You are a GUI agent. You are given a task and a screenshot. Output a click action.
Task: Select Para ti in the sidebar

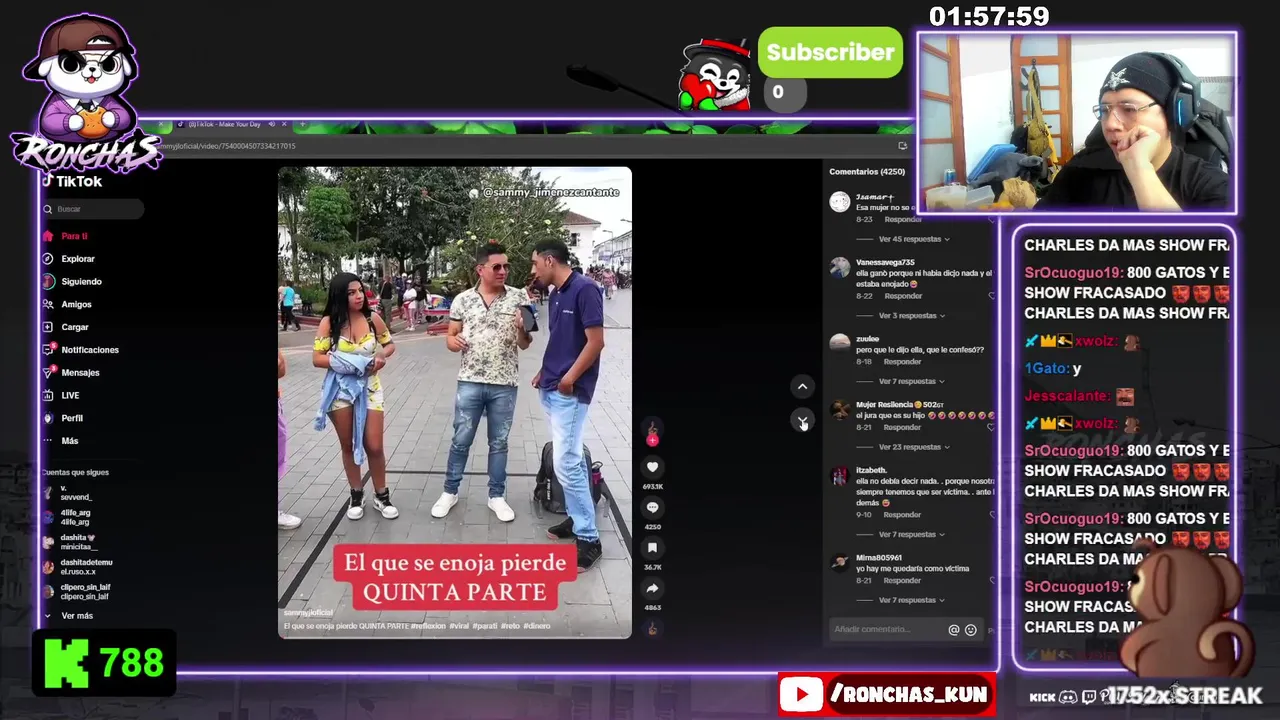[x=74, y=236]
